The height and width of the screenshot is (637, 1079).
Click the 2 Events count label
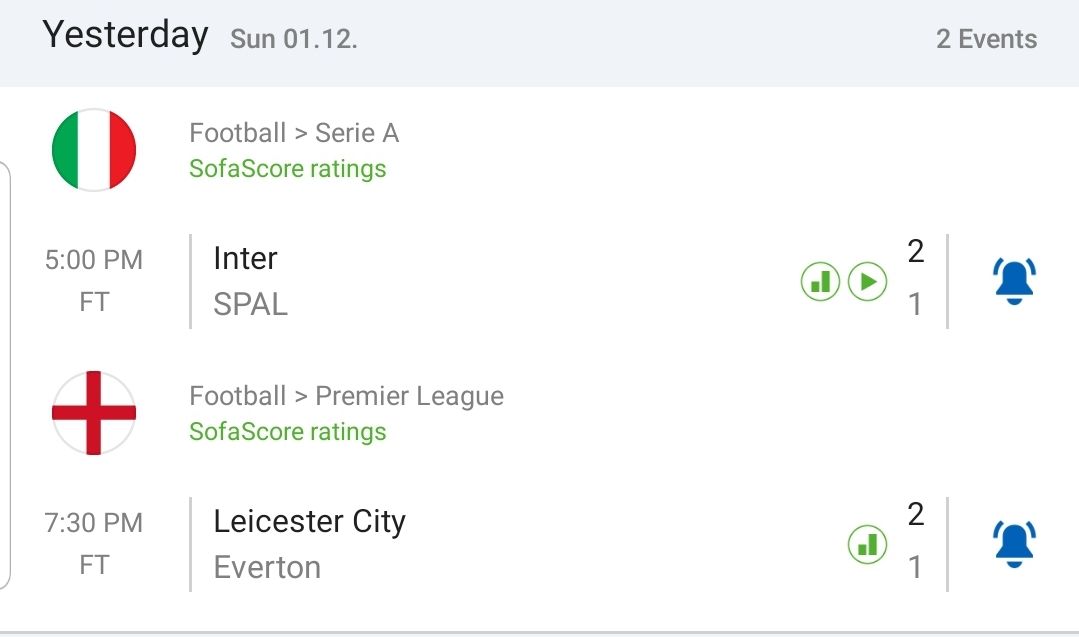986,39
